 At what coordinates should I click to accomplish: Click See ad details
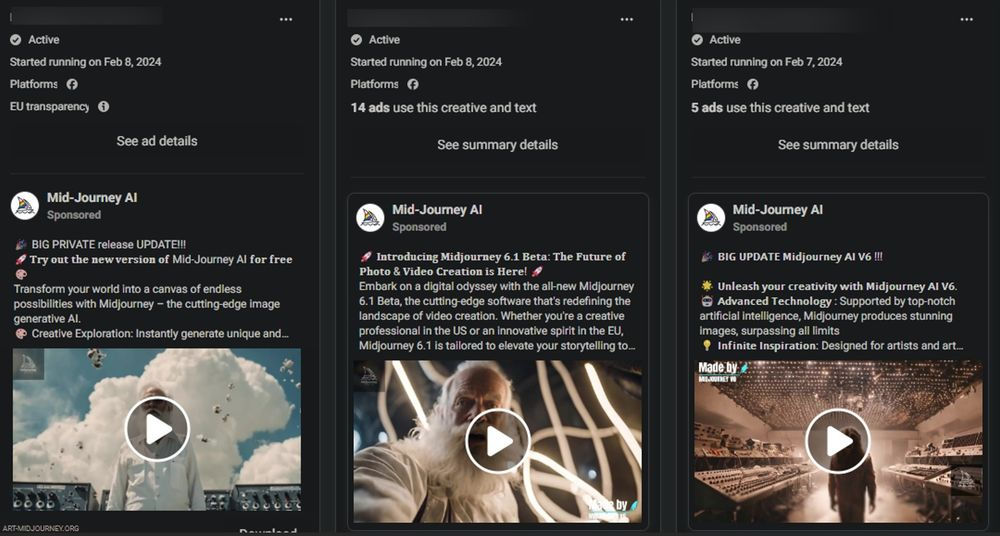pos(157,141)
